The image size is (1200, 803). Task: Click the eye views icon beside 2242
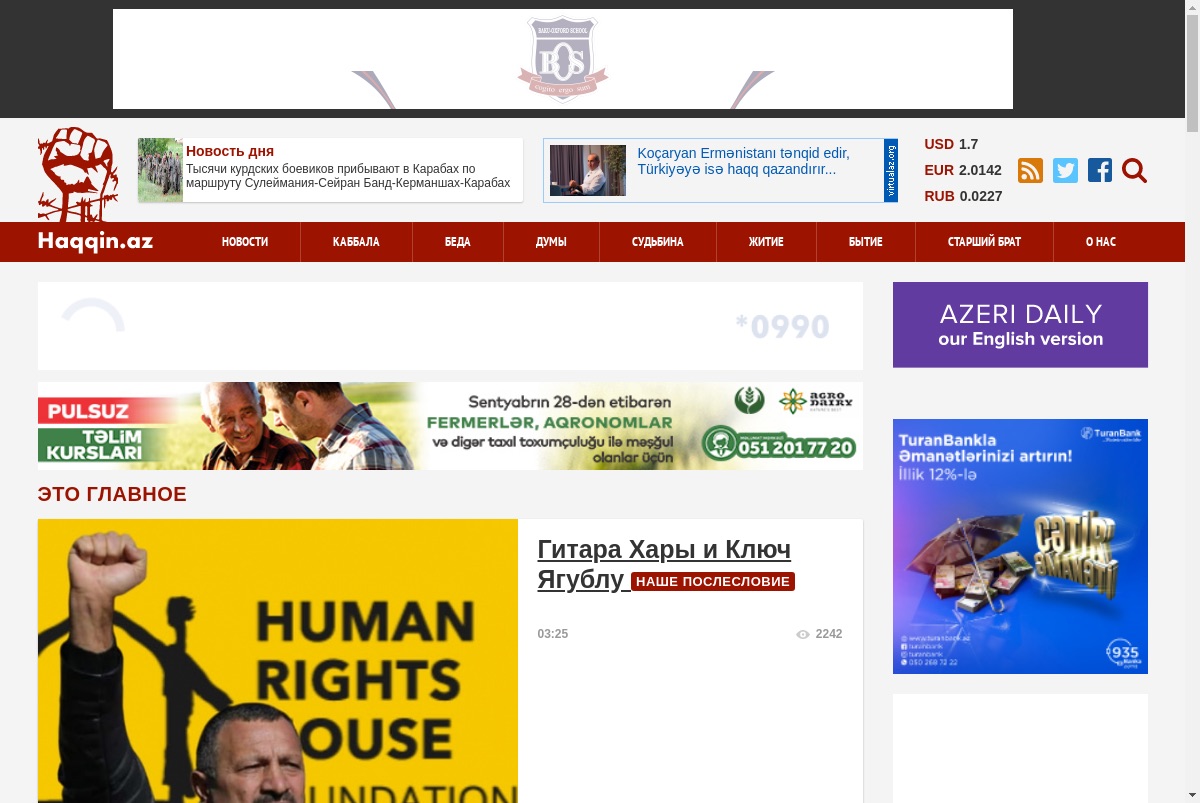(802, 634)
